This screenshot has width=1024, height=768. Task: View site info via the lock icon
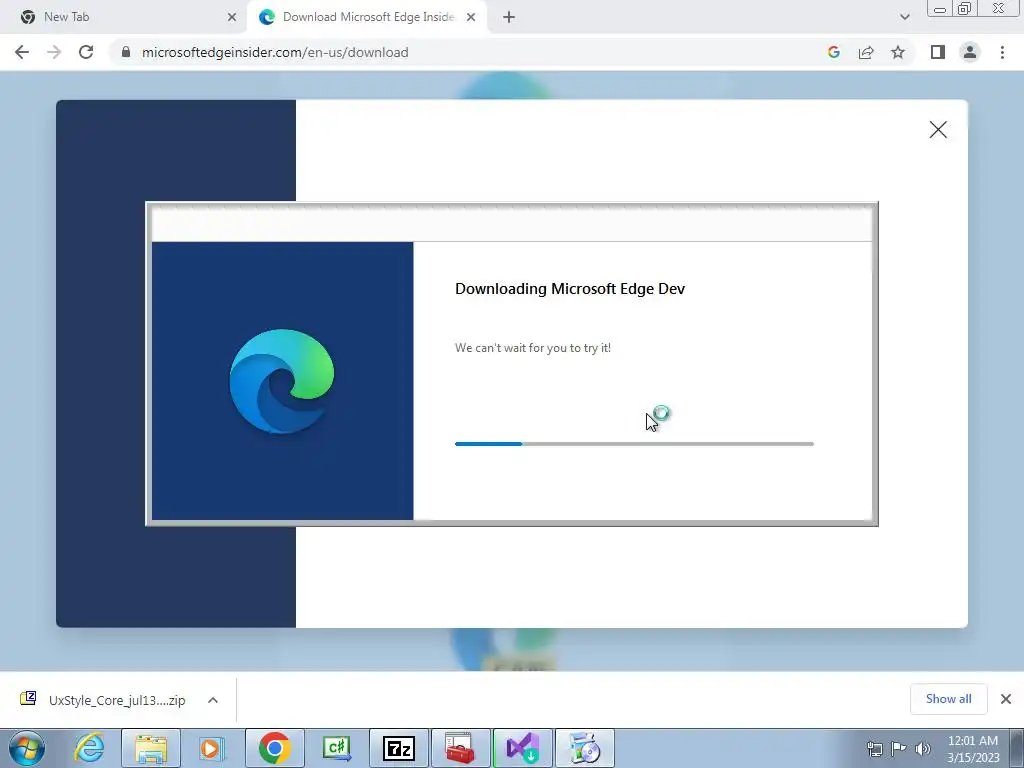pyautogui.click(x=126, y=52)
